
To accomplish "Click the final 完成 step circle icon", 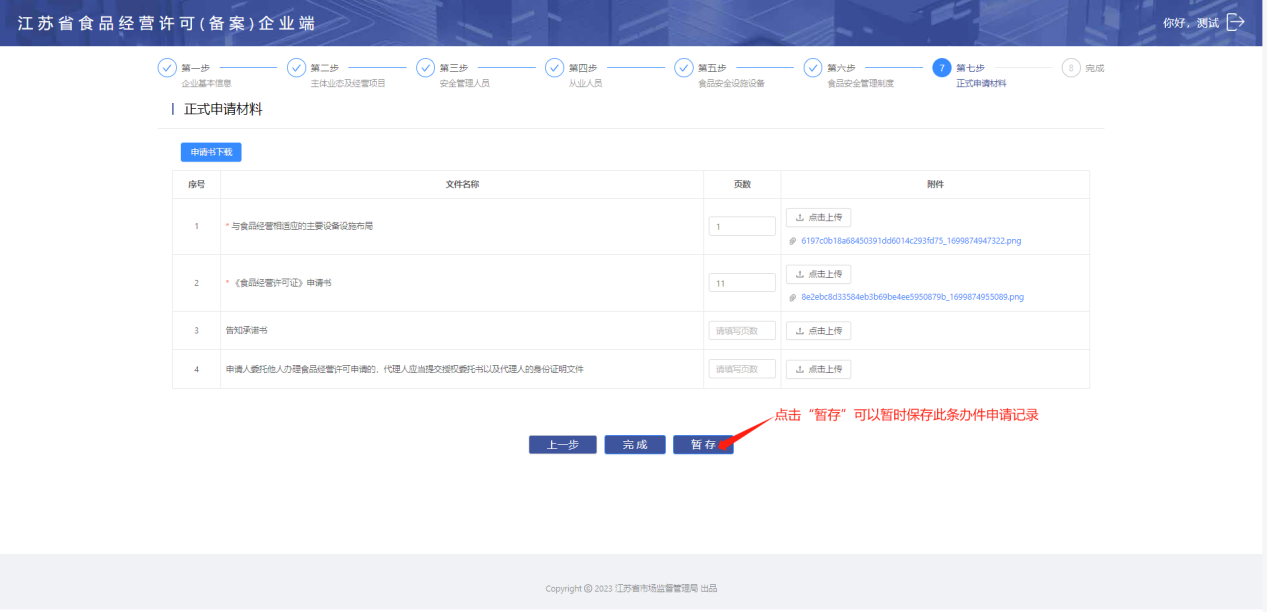I will tap(1071, 68).
